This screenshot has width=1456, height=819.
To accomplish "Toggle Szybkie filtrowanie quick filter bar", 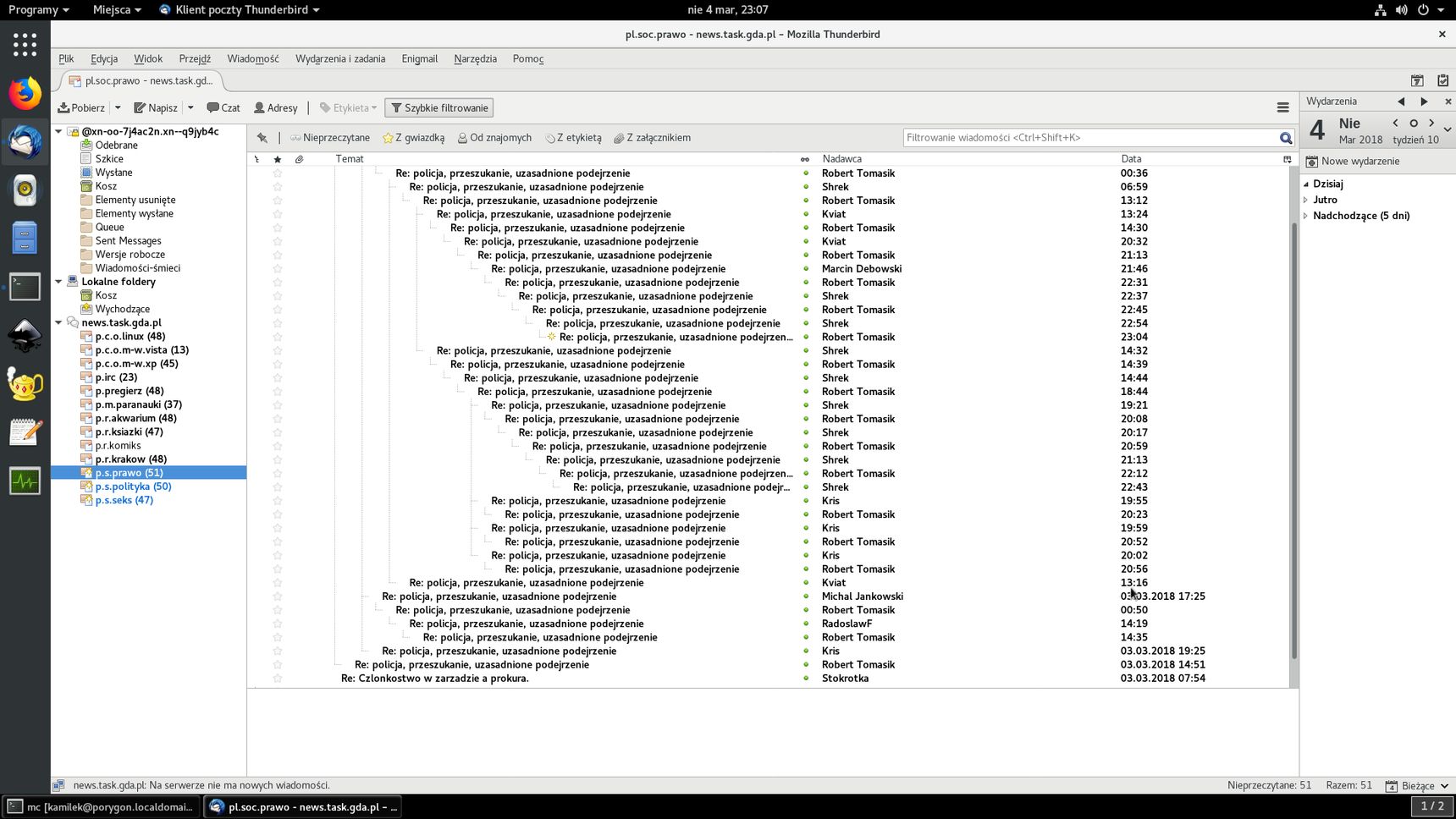I will [438, 107].
